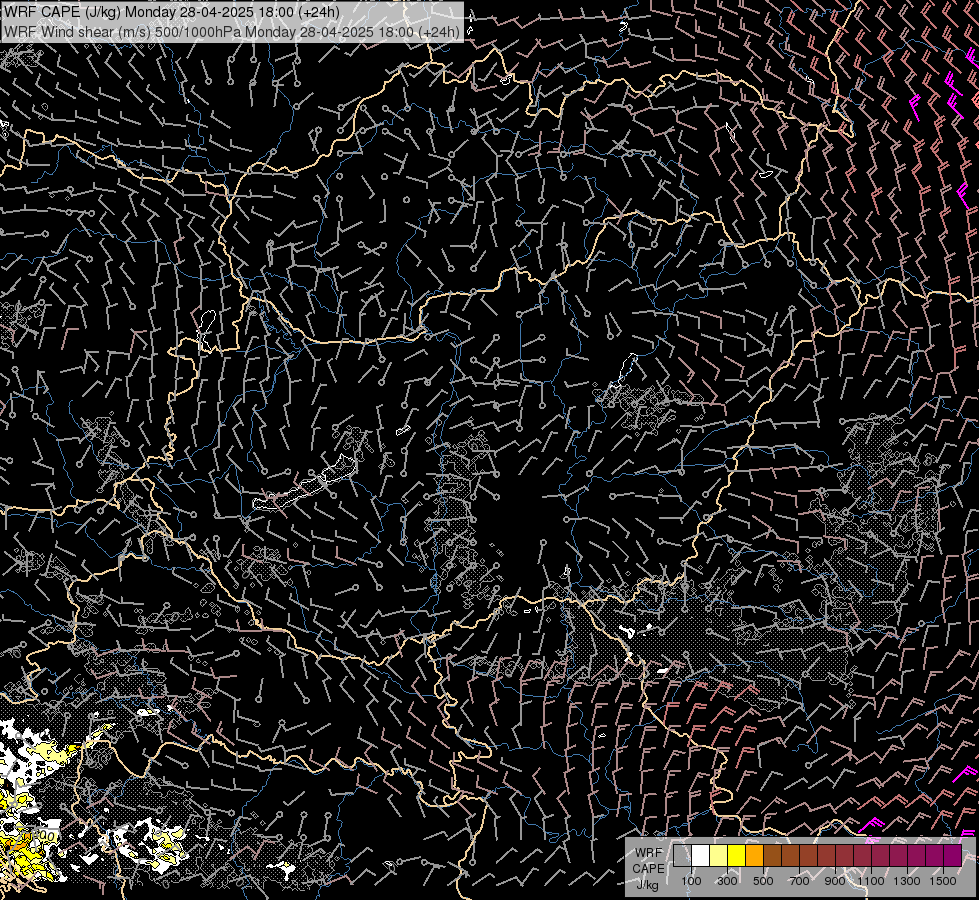Image resolution: width=979 pixels, height=900 pixels.
Task: Select the brown 500–600 J/kg legend swatch
Action: pos(773,856)
